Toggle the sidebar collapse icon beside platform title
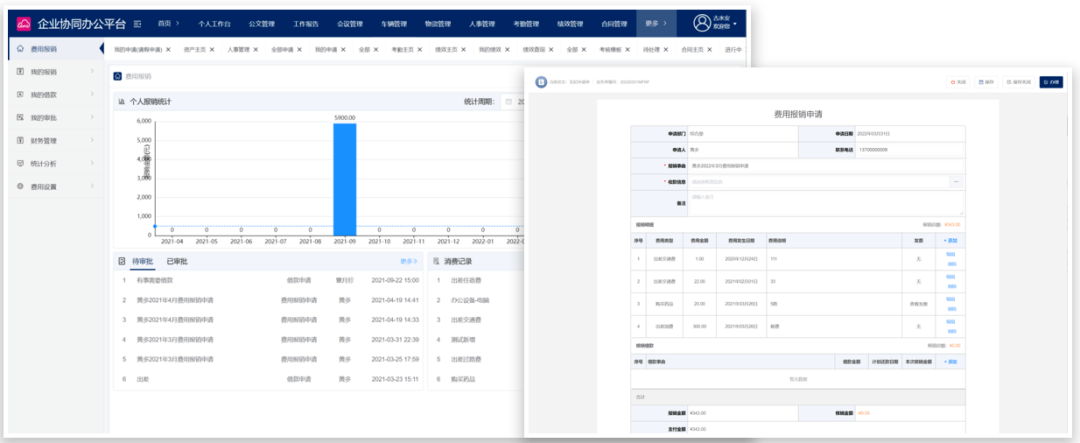The image size is (1080, 443). (x=137, y=23)
